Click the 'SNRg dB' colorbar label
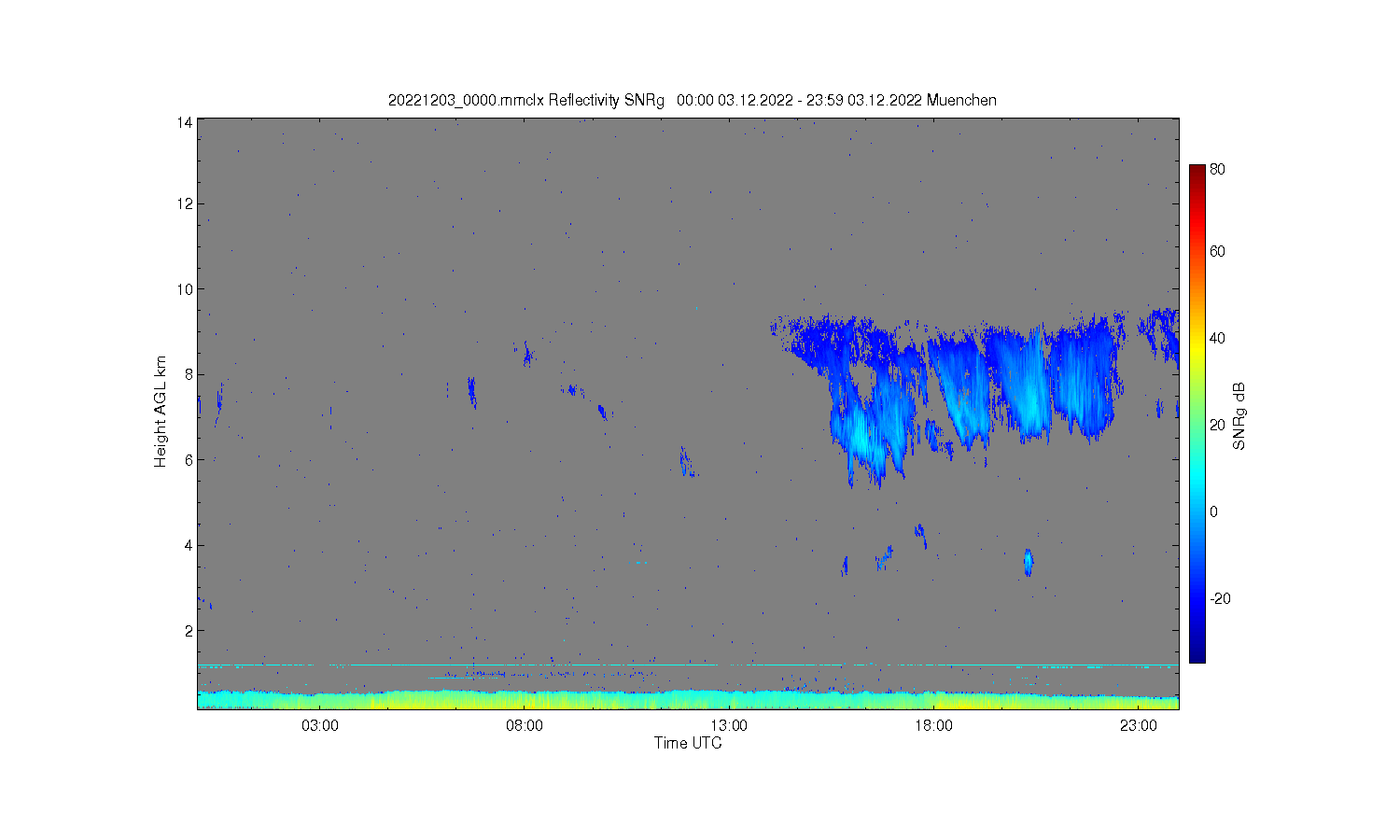1400x840 pixels. click(x=1239, y=416)
